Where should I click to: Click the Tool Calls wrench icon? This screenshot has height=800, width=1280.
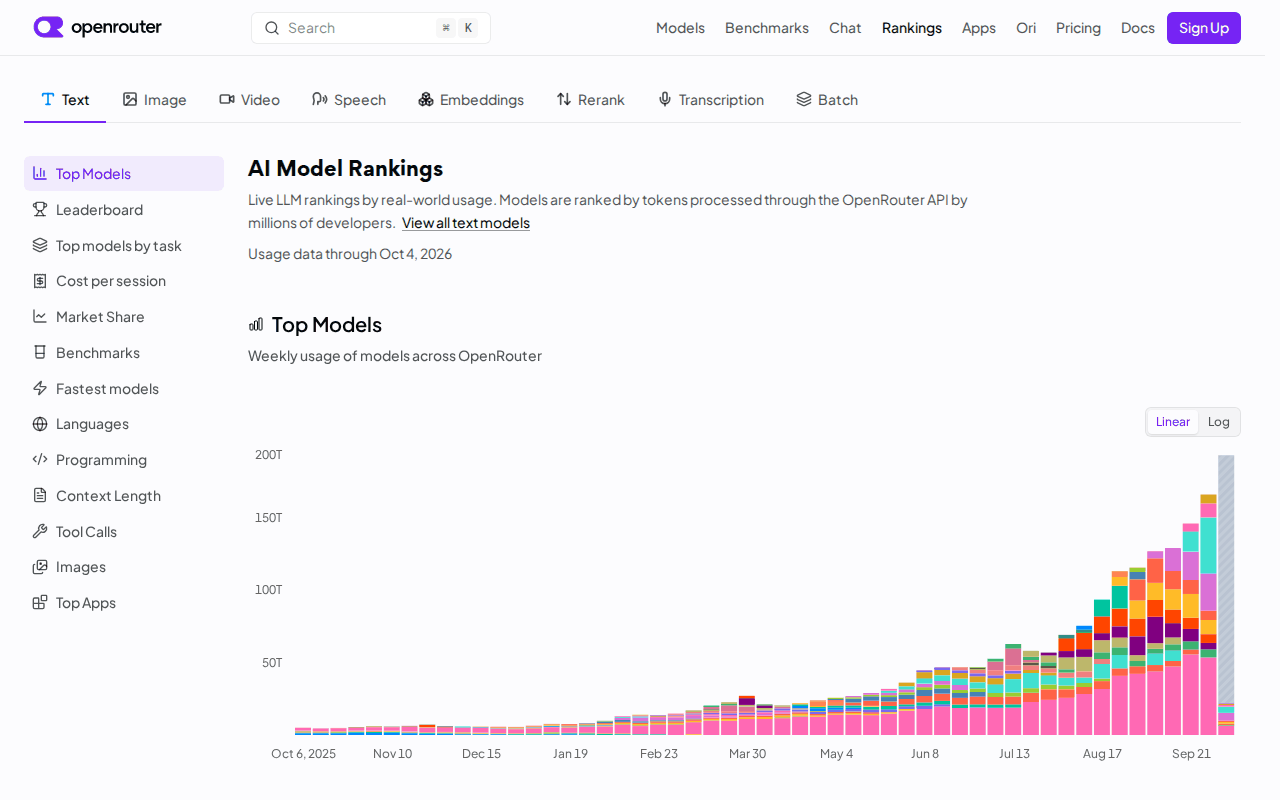40,531
